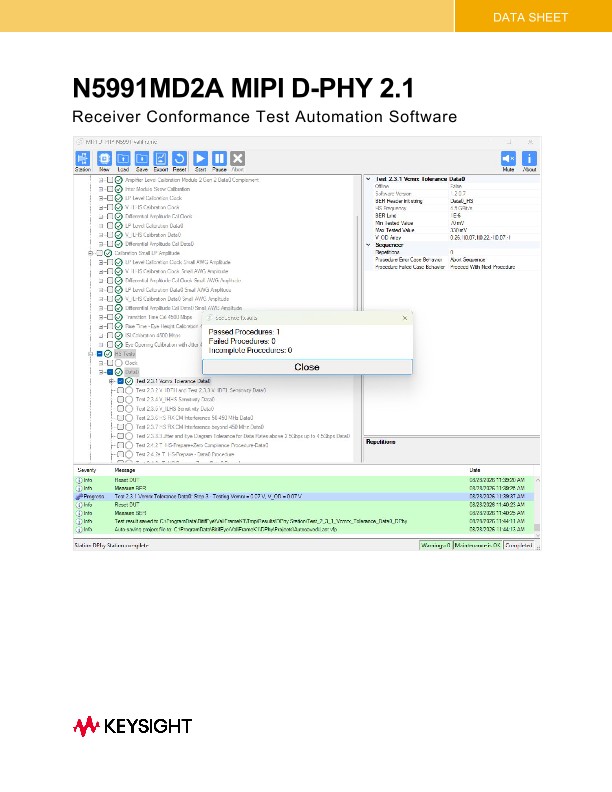
Task: Select tree row Transition Time Cal 4500 Mbps
Action: point(159,317)
